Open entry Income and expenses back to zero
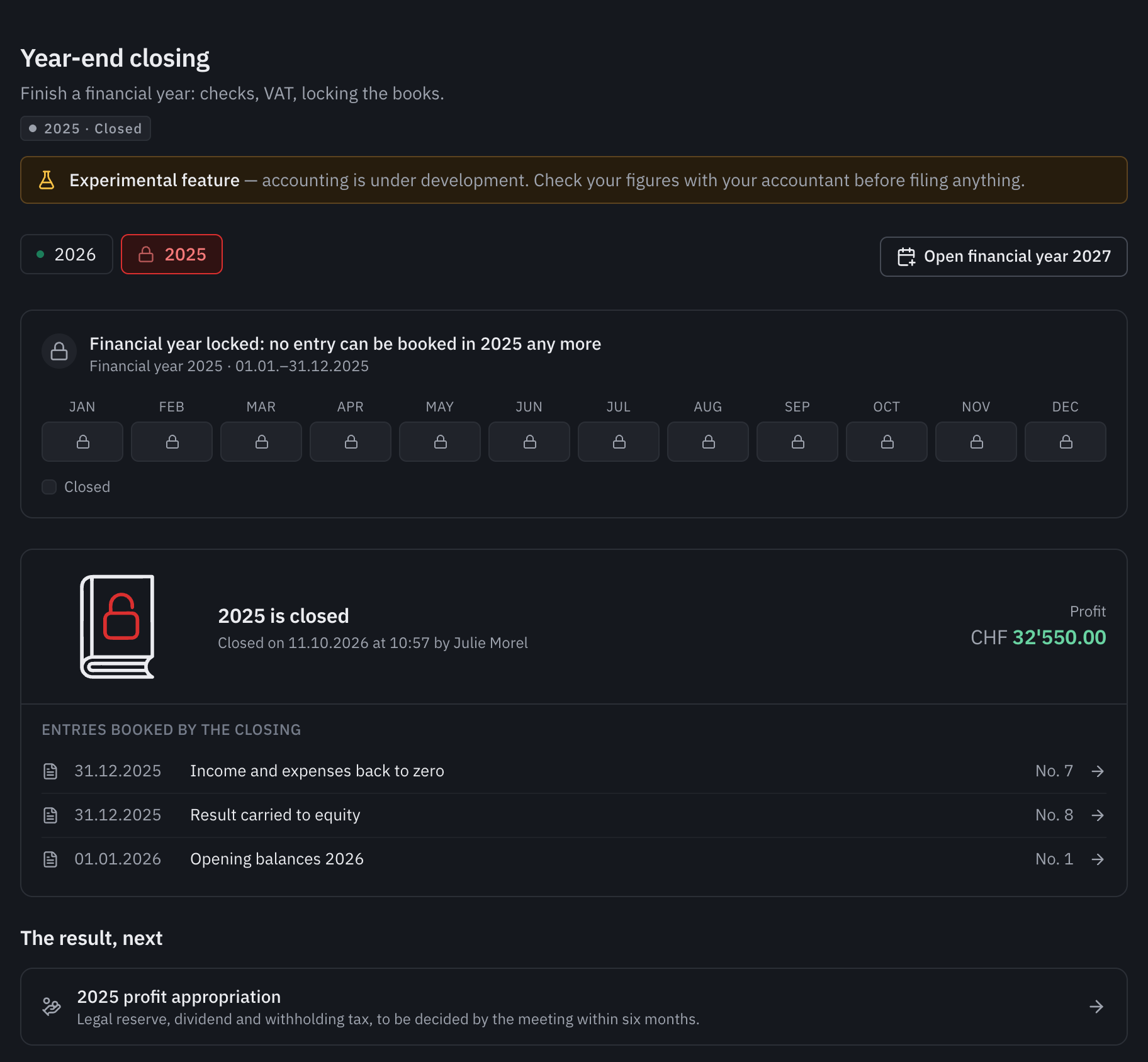This screenshot has height=1062, width=1148. click(574, 771)
